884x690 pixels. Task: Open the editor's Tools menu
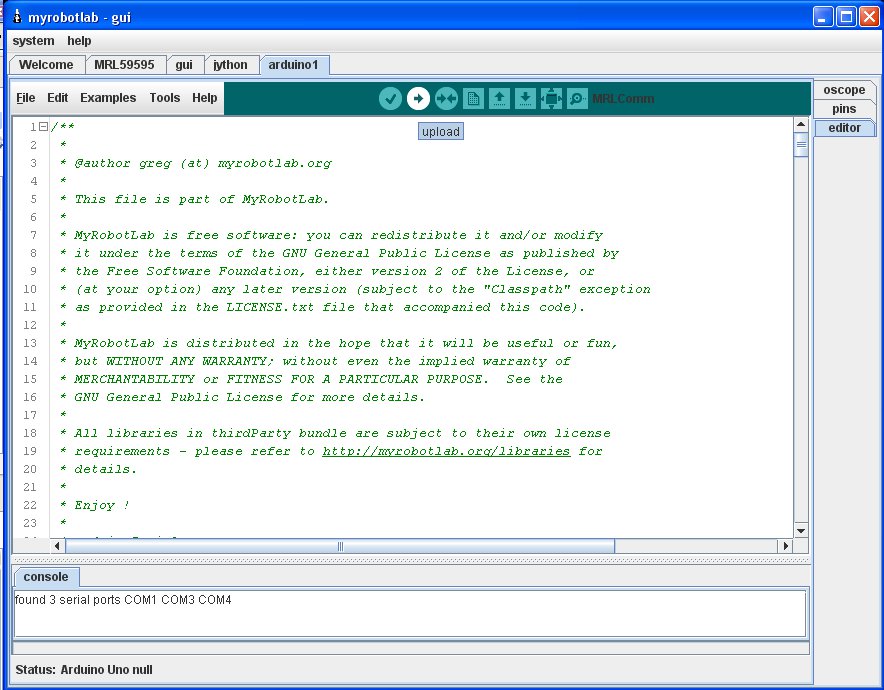click(165, 98)
